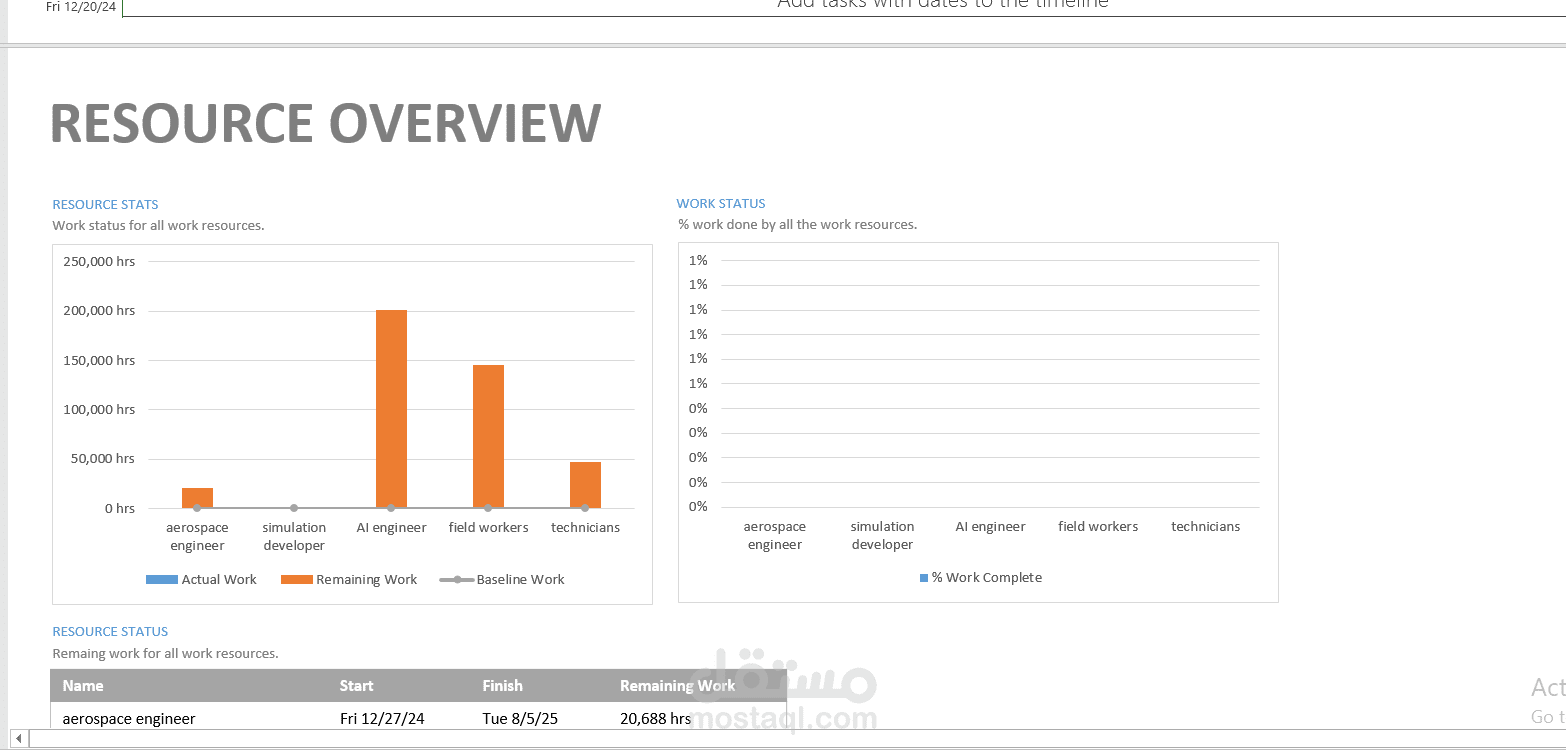Click 'Work status for all work resources' subtitle
This screenshot has width=1566, height=750.
click(158, 225)
